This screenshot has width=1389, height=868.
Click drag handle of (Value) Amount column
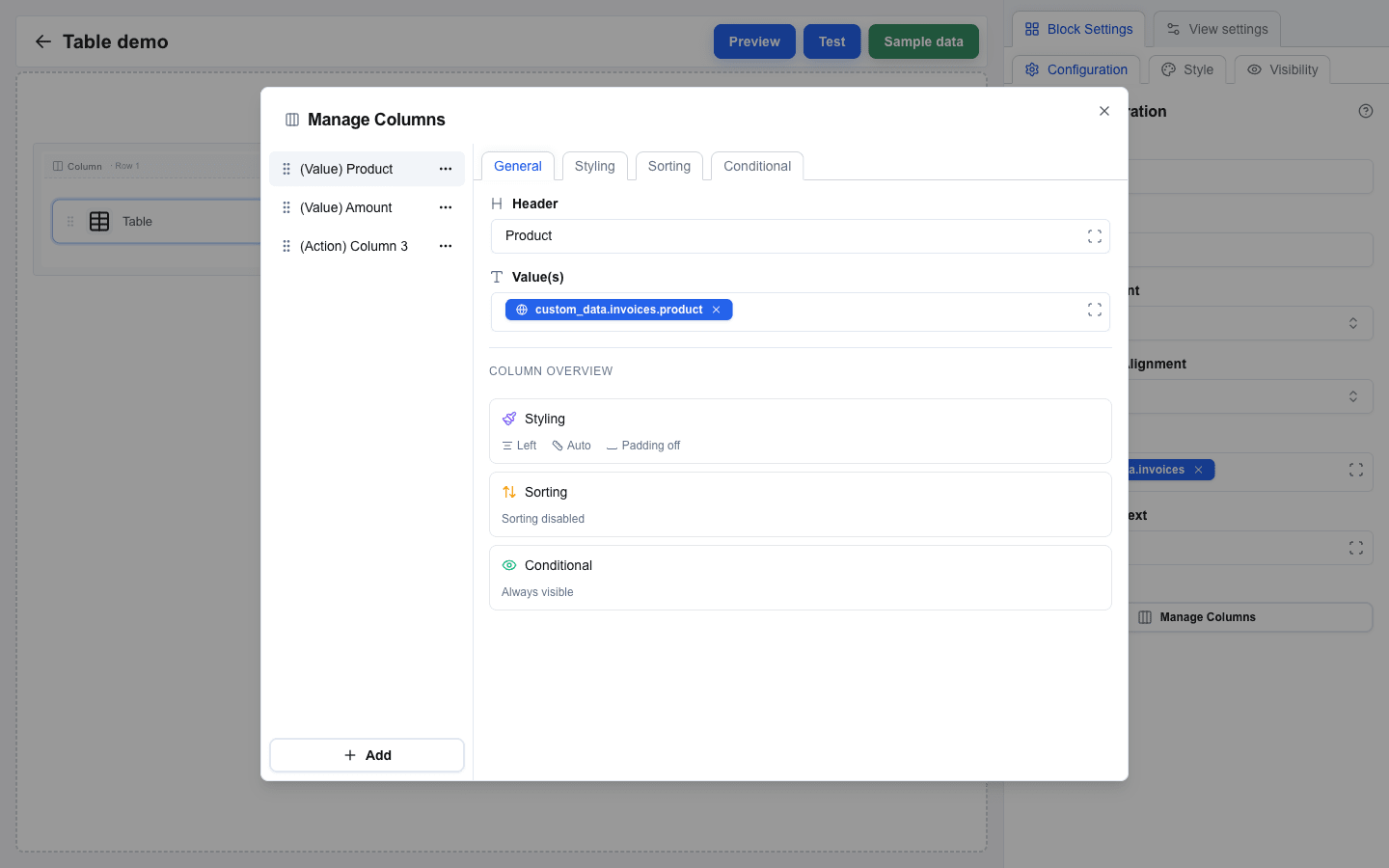point(286,207)
